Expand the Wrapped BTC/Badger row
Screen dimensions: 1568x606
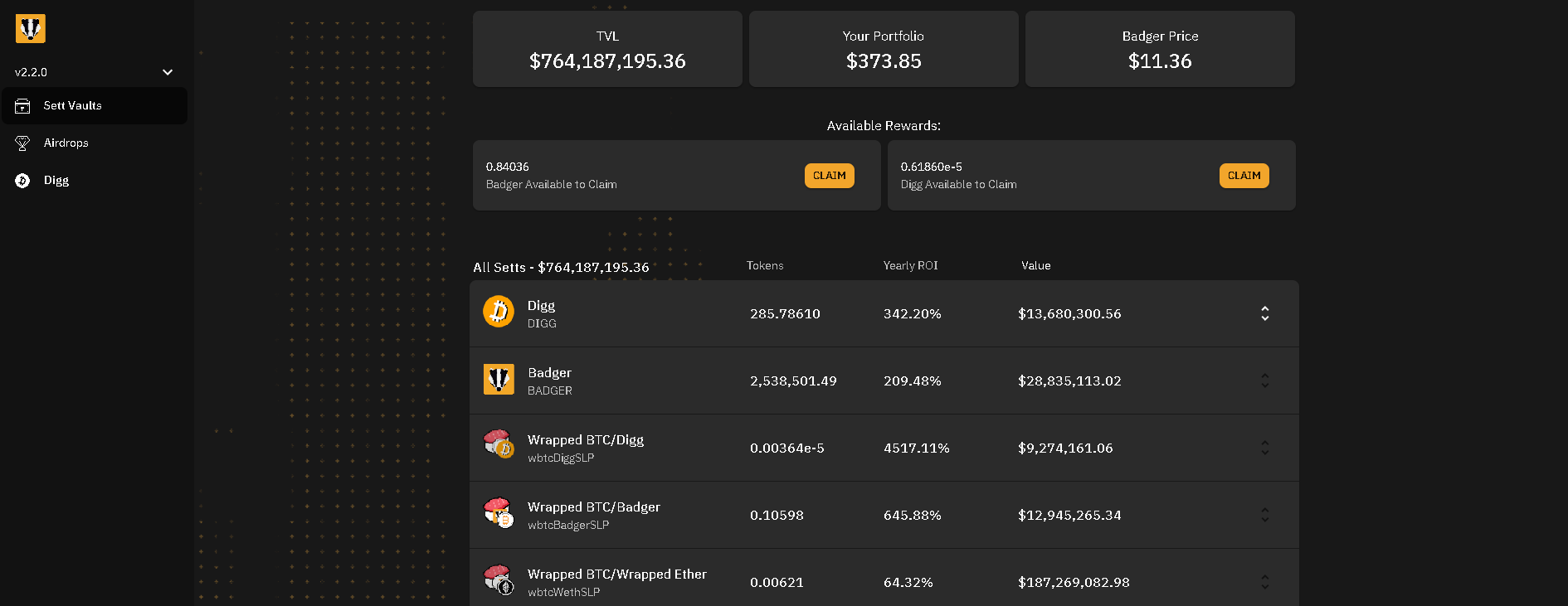coord(1265,515)
